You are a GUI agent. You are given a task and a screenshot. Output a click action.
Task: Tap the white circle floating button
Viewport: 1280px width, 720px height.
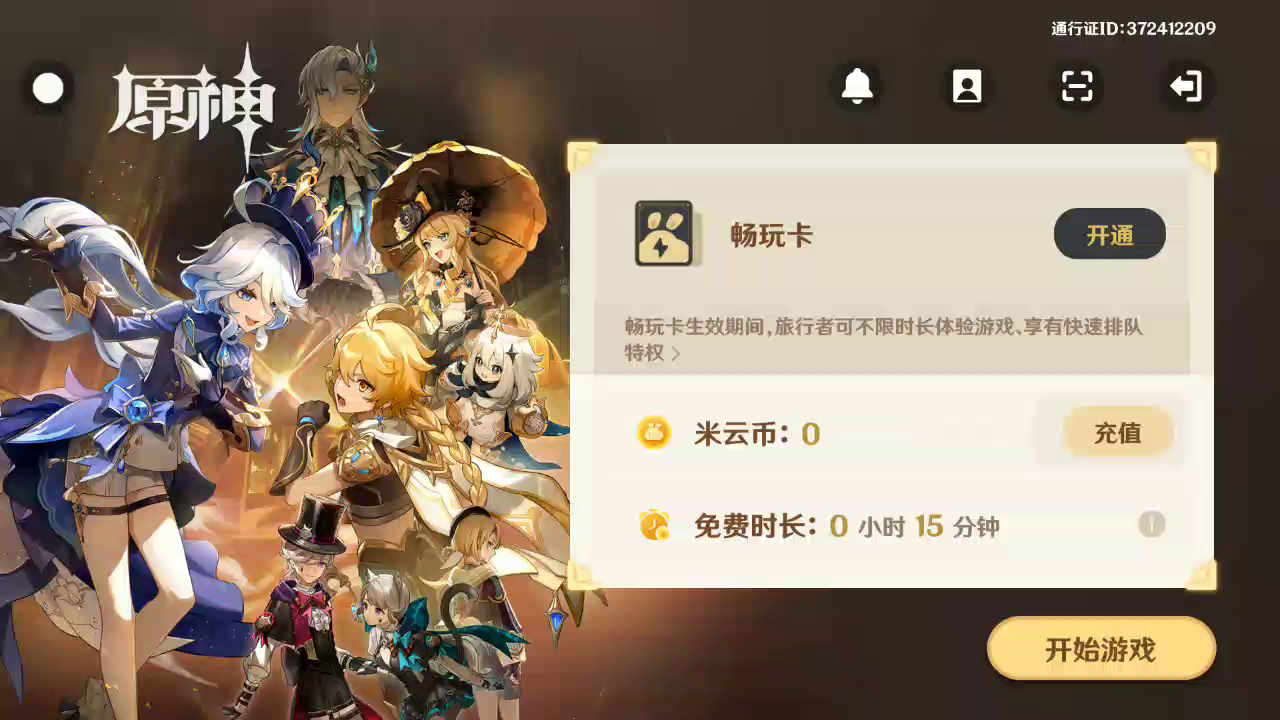(48, 89)
